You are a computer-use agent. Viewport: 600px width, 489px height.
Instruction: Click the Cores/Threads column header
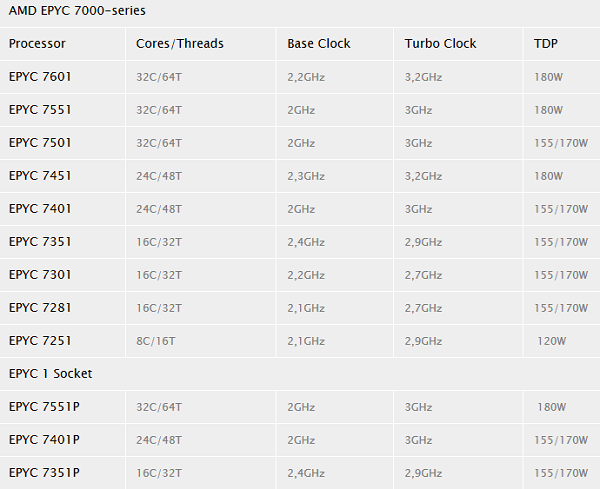(180, 44)
